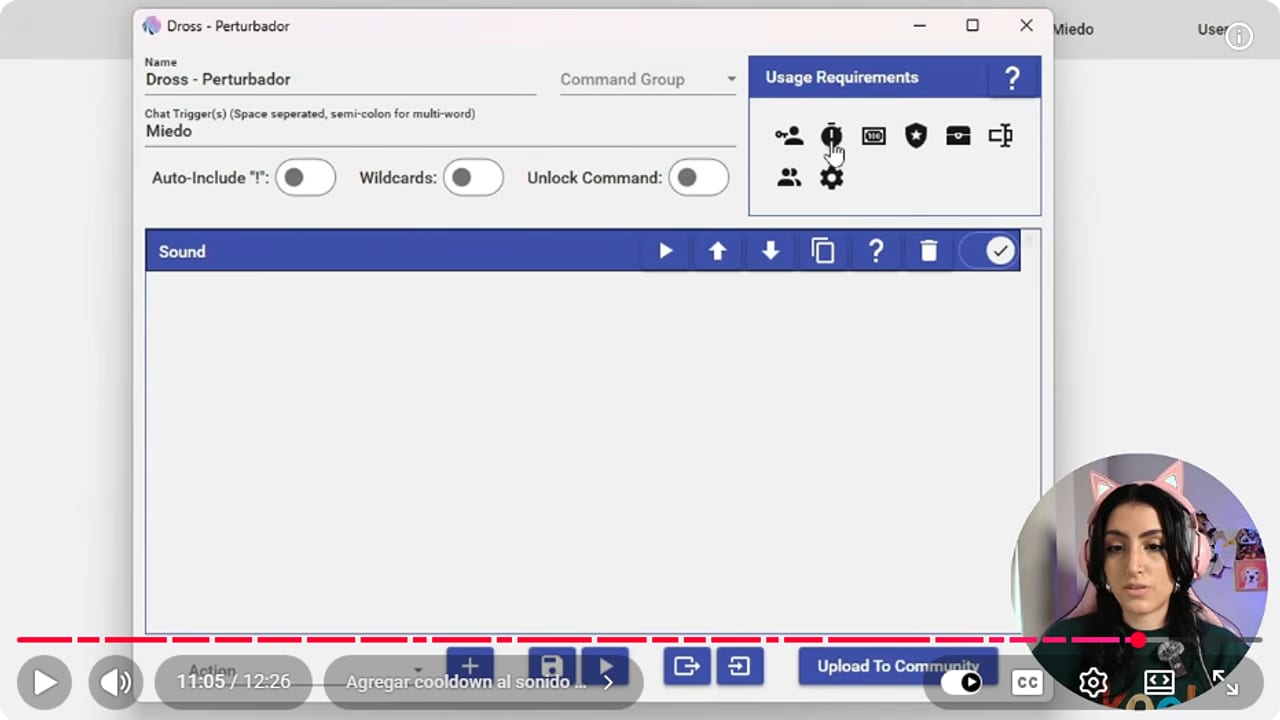Close the Dross - Perturbador window
This screenshot has height=720, width=1280.
1026,26
